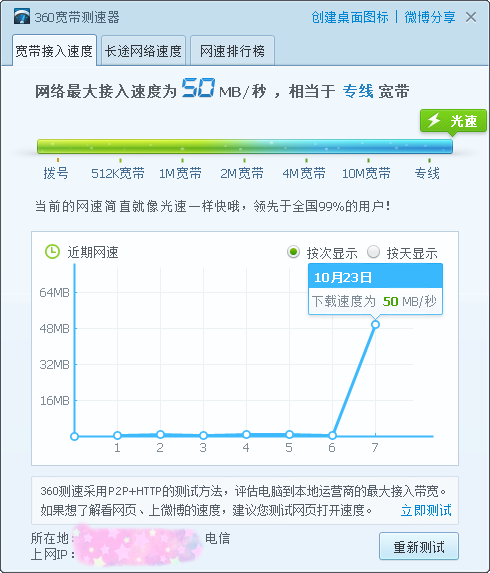Click the 电信 carrier text

point(218,538)
